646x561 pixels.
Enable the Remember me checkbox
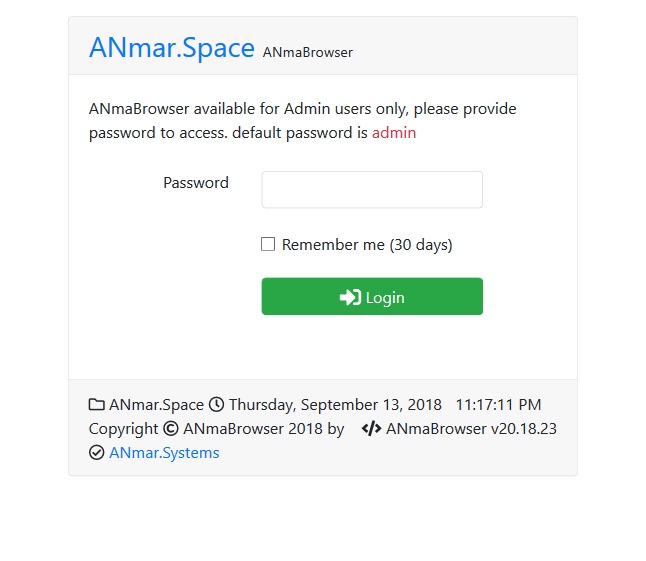(268, 244)
